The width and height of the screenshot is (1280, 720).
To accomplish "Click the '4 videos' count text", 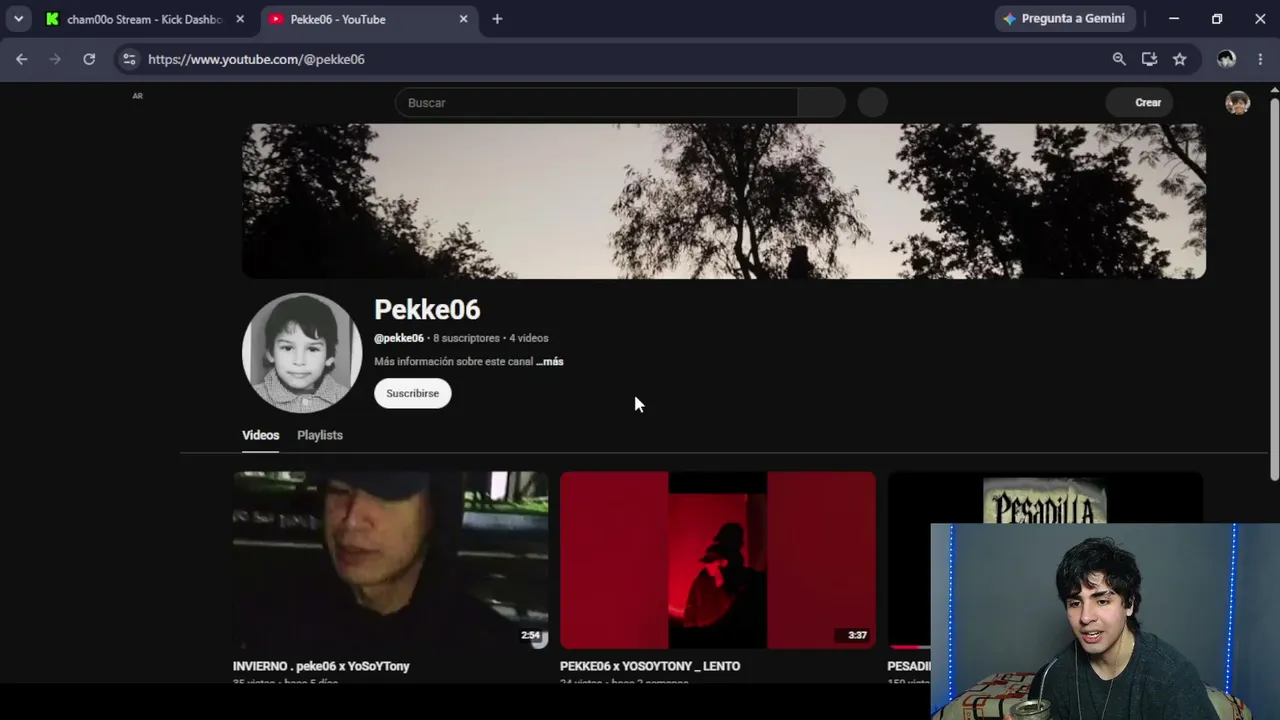I will 529,338.
